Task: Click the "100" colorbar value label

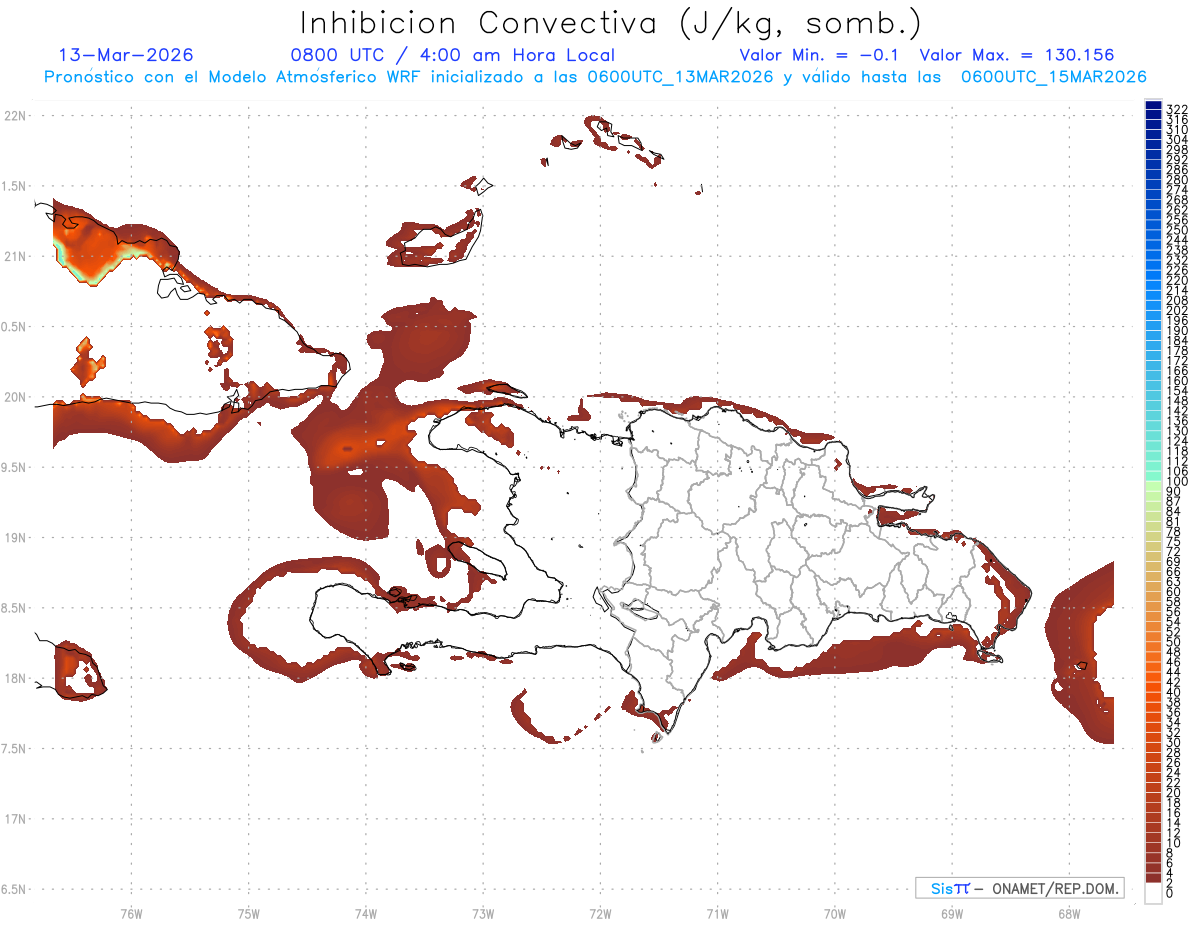Action: 1177,482
